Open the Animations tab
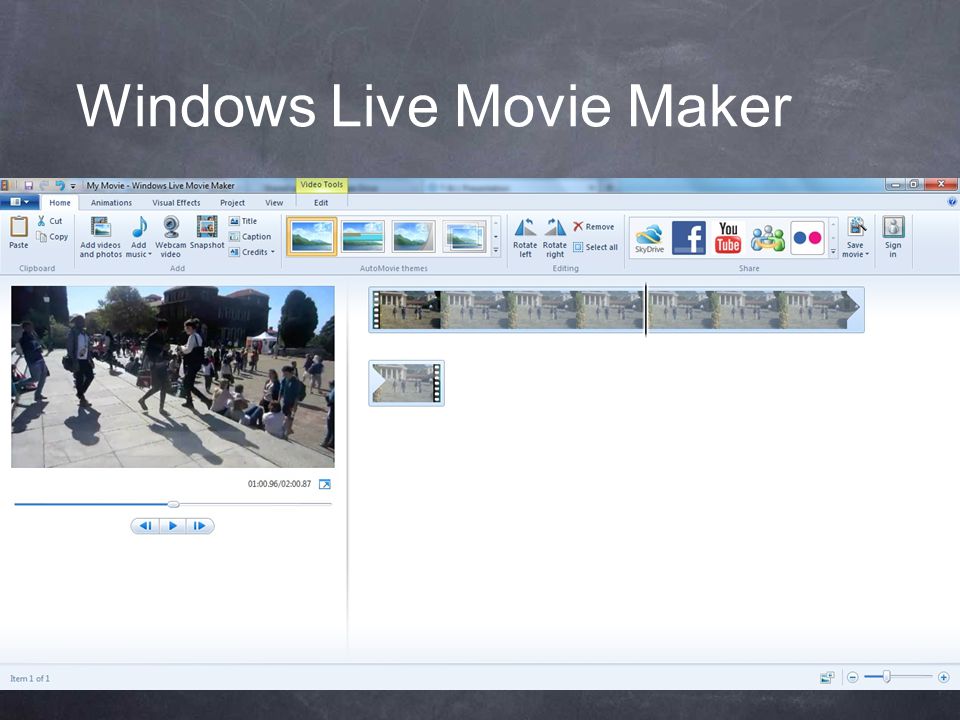 (111, 203)
